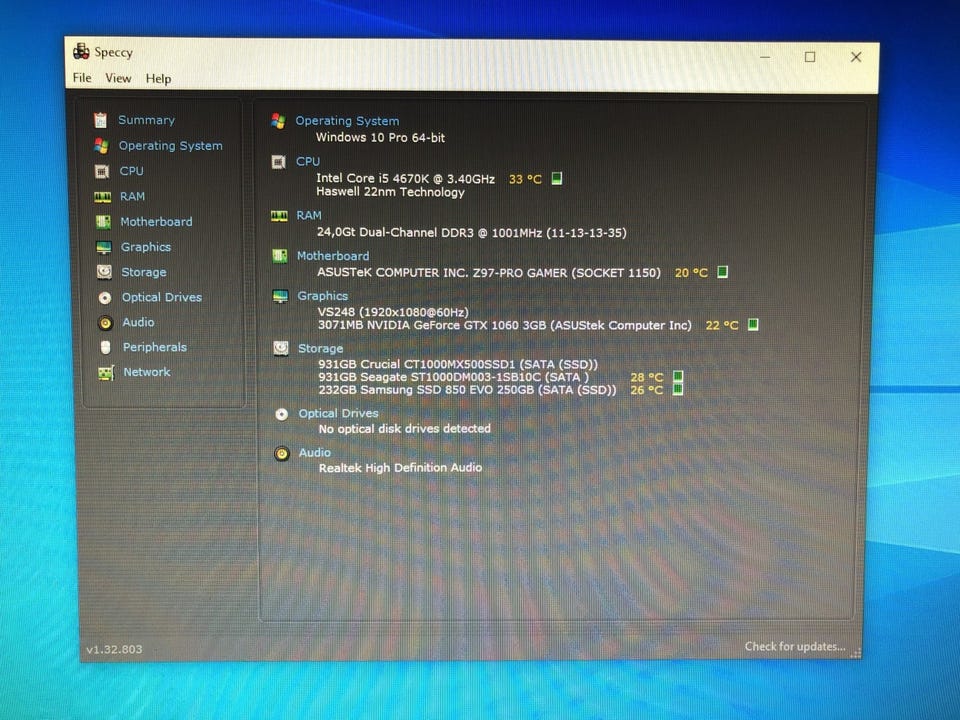Click the RAM stick icon in sidebar
This screenshot has height=720, width=960.
[x=103, y=197]
